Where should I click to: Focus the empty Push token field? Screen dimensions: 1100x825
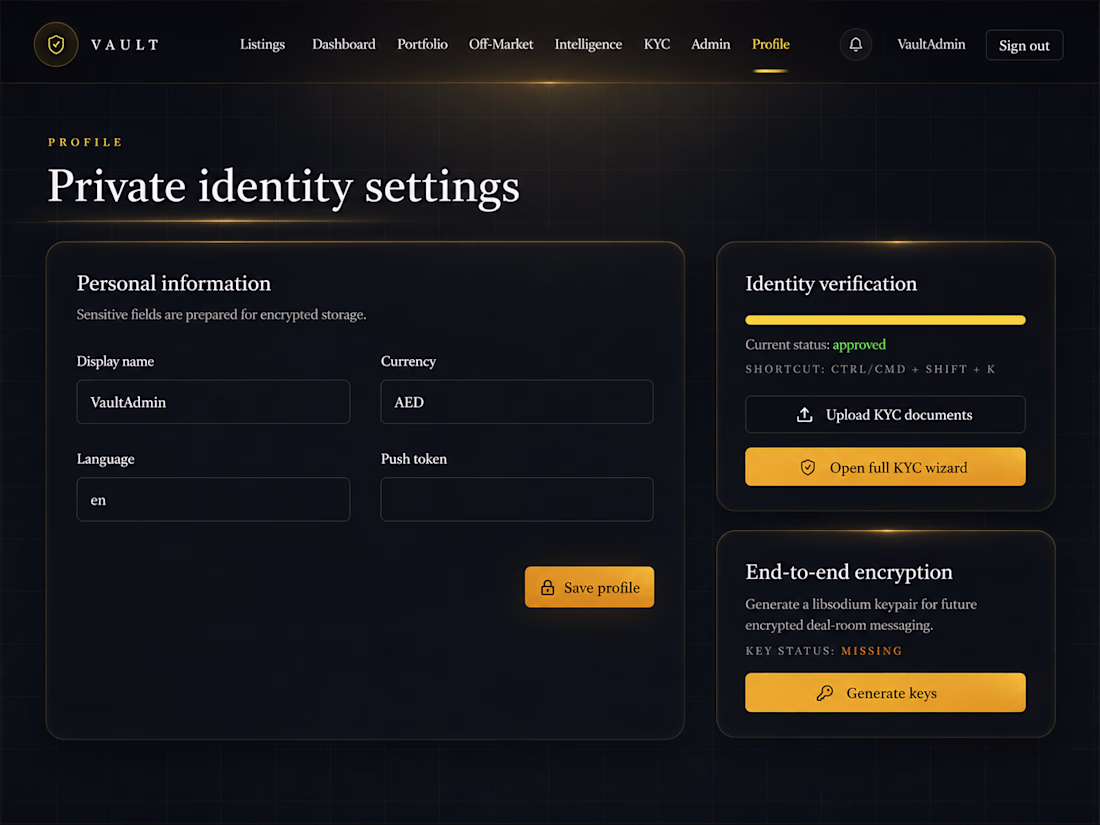pyautogui.click(x=516, y=499)
